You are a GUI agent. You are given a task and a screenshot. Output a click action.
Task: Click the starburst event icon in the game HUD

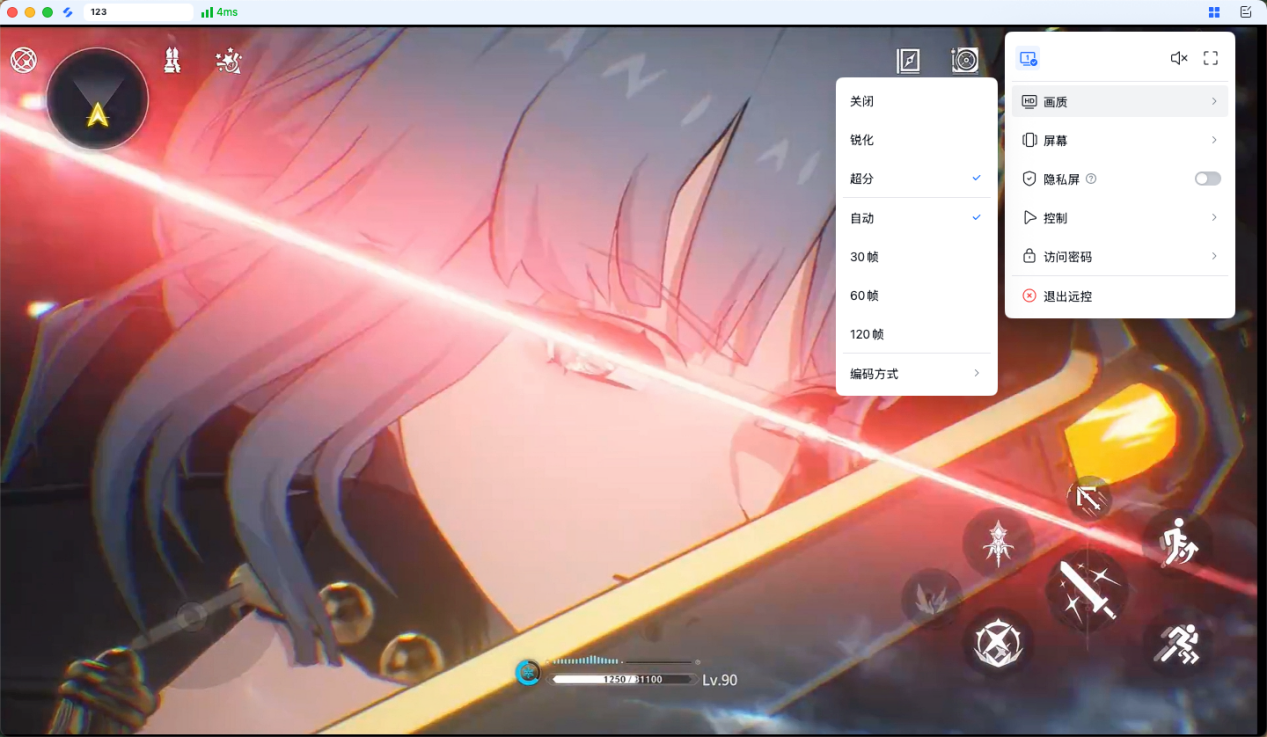[229, 61]
